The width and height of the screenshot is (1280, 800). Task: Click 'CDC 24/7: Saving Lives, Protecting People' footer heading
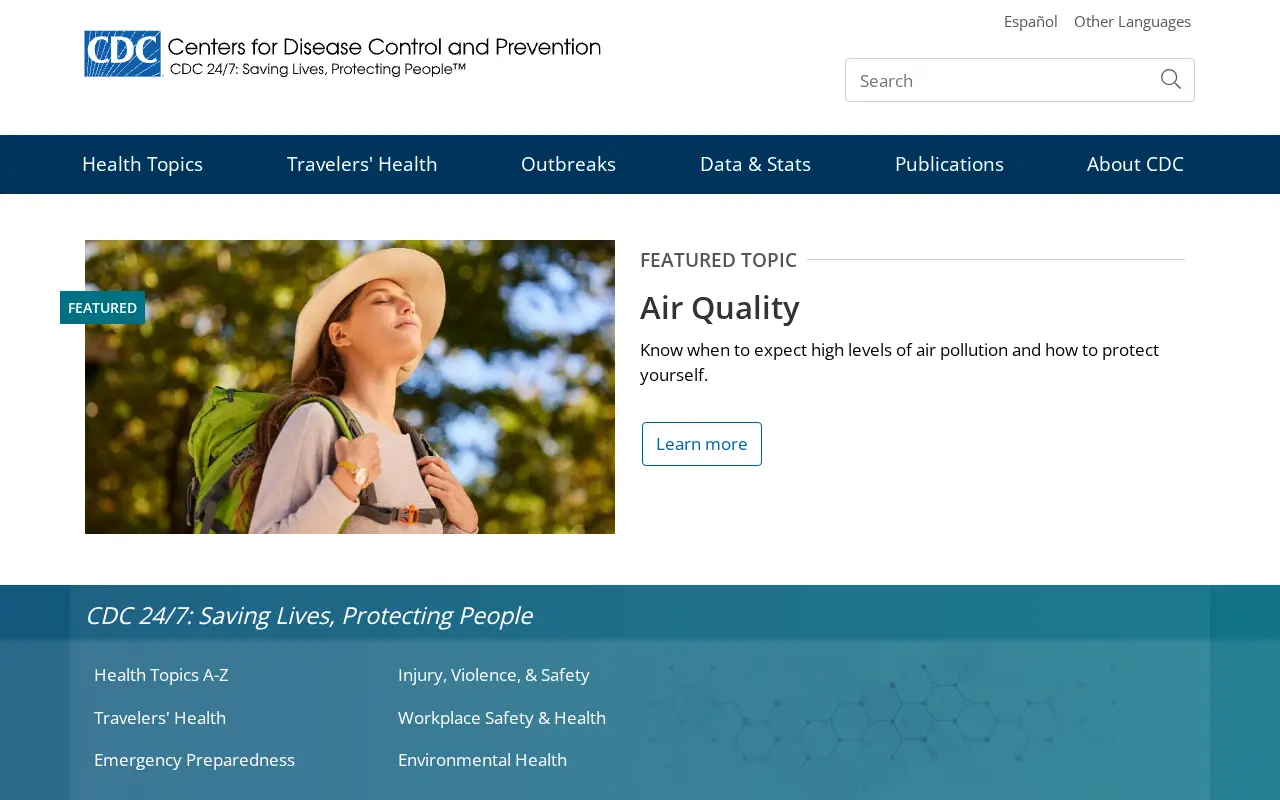point(309,615)
